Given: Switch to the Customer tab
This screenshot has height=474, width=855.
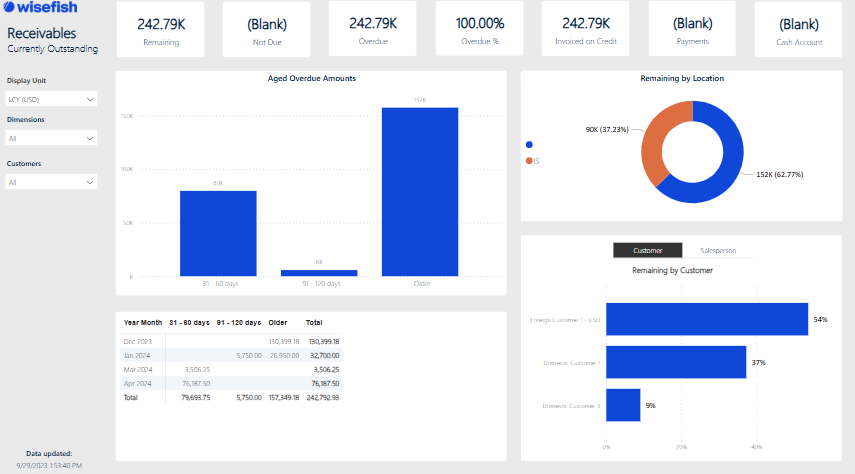Looking at the screenshot, I should point(647,250).
